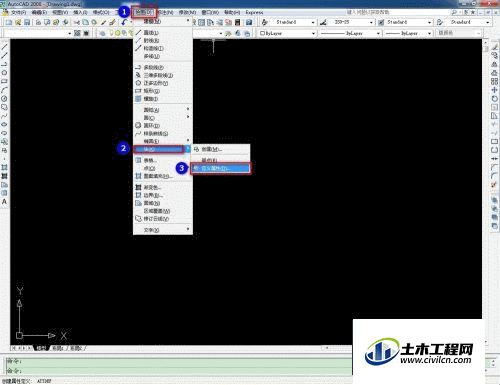Select the Fillet tool in right toolbar

point(495,176)
